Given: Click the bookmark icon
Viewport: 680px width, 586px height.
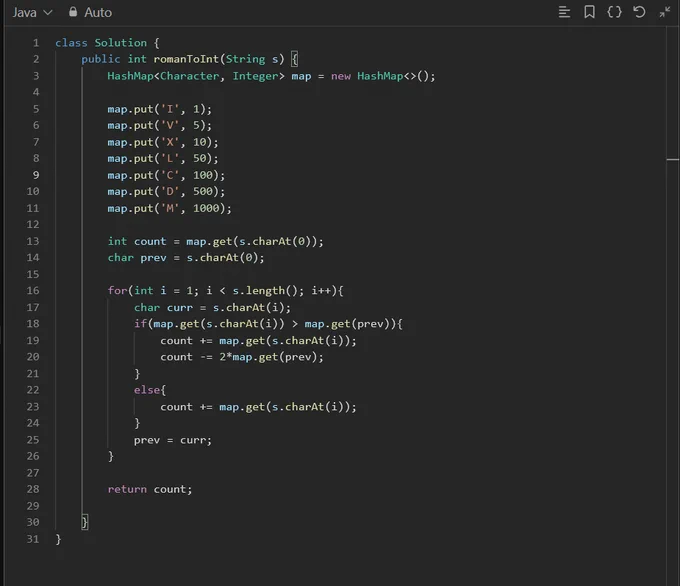Looking at the screenshot, I should 589,12.
